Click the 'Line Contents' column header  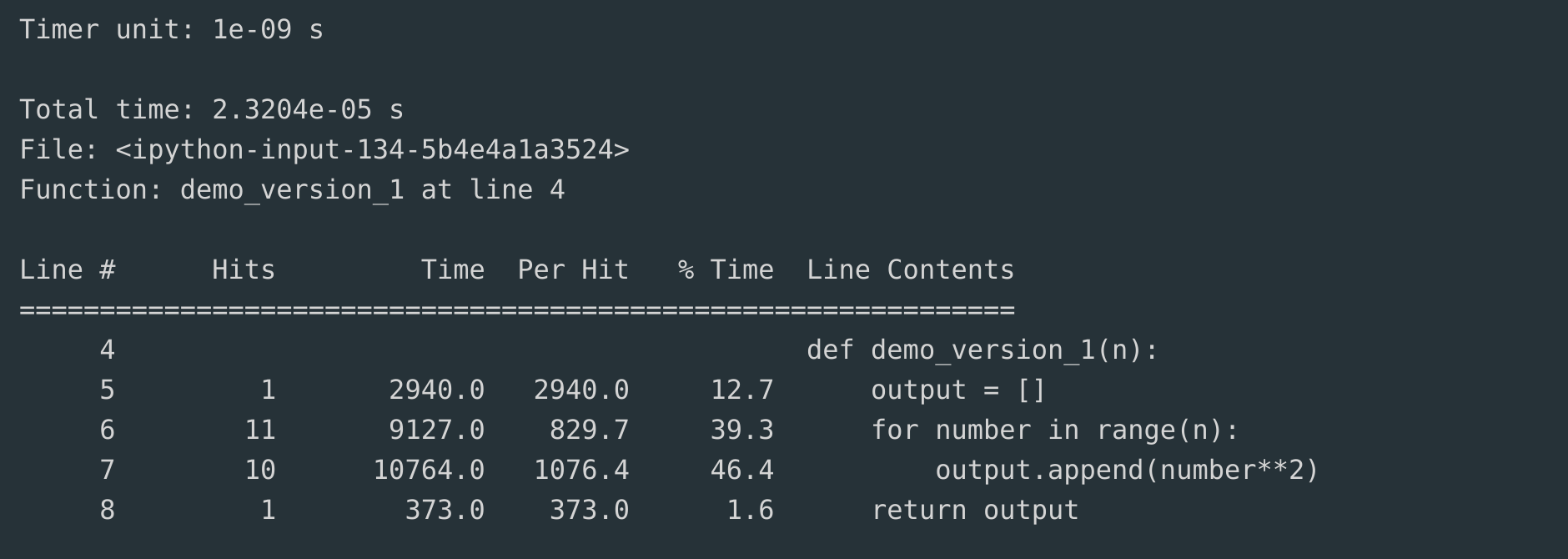pyautogui.click(x=910, y=270)
